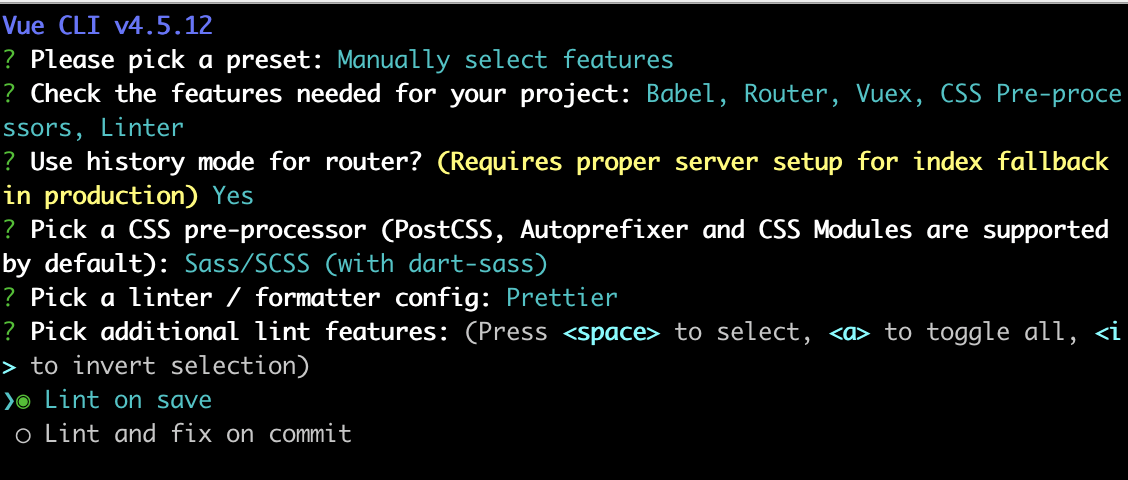Image resolution: width=1128 pixels, height=480 pixels.
Task: Click the Vue CLI v4.5.12 header text
Action: 108,26
